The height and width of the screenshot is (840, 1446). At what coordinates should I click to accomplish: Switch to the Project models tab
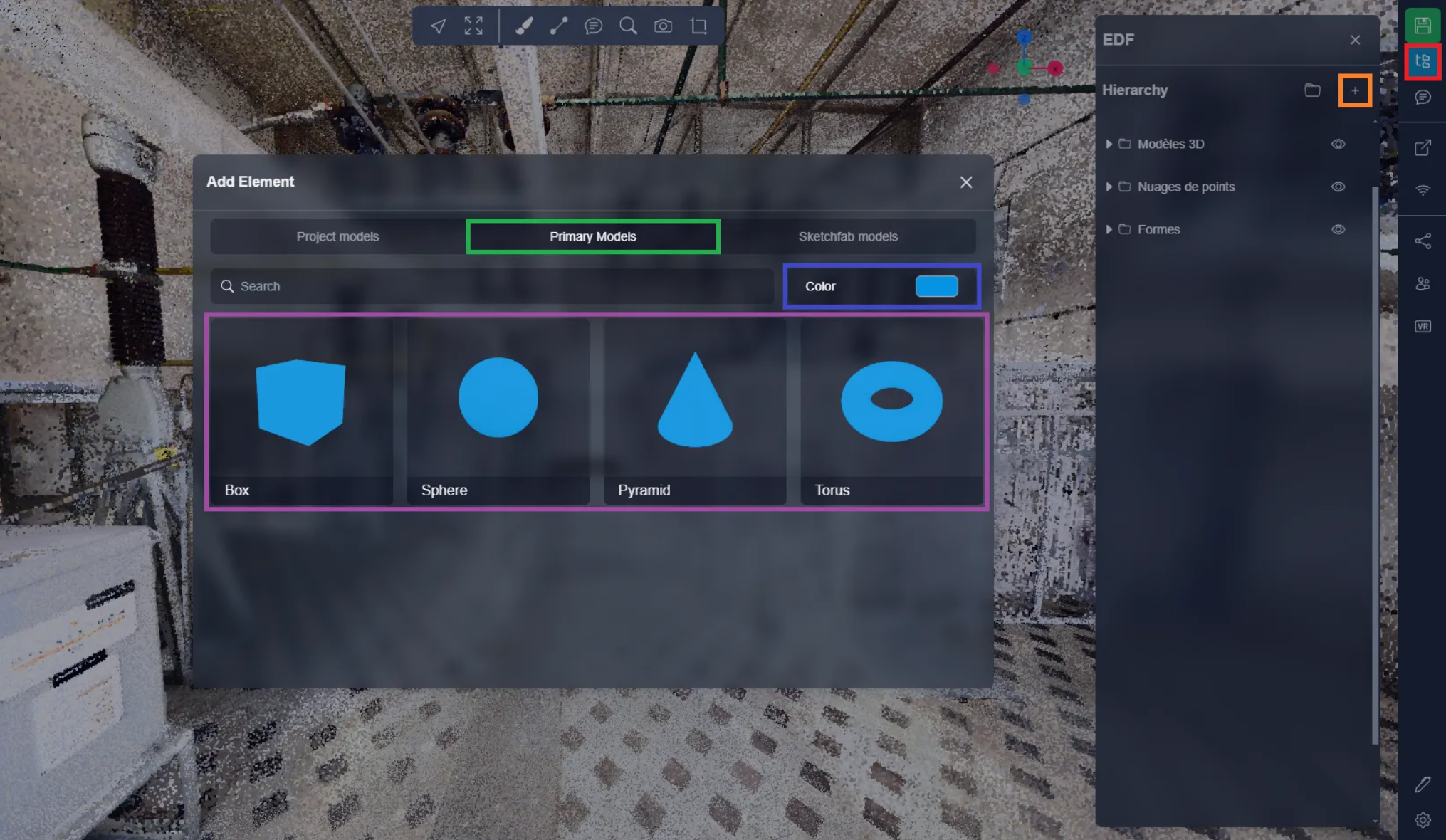[337, 236]
